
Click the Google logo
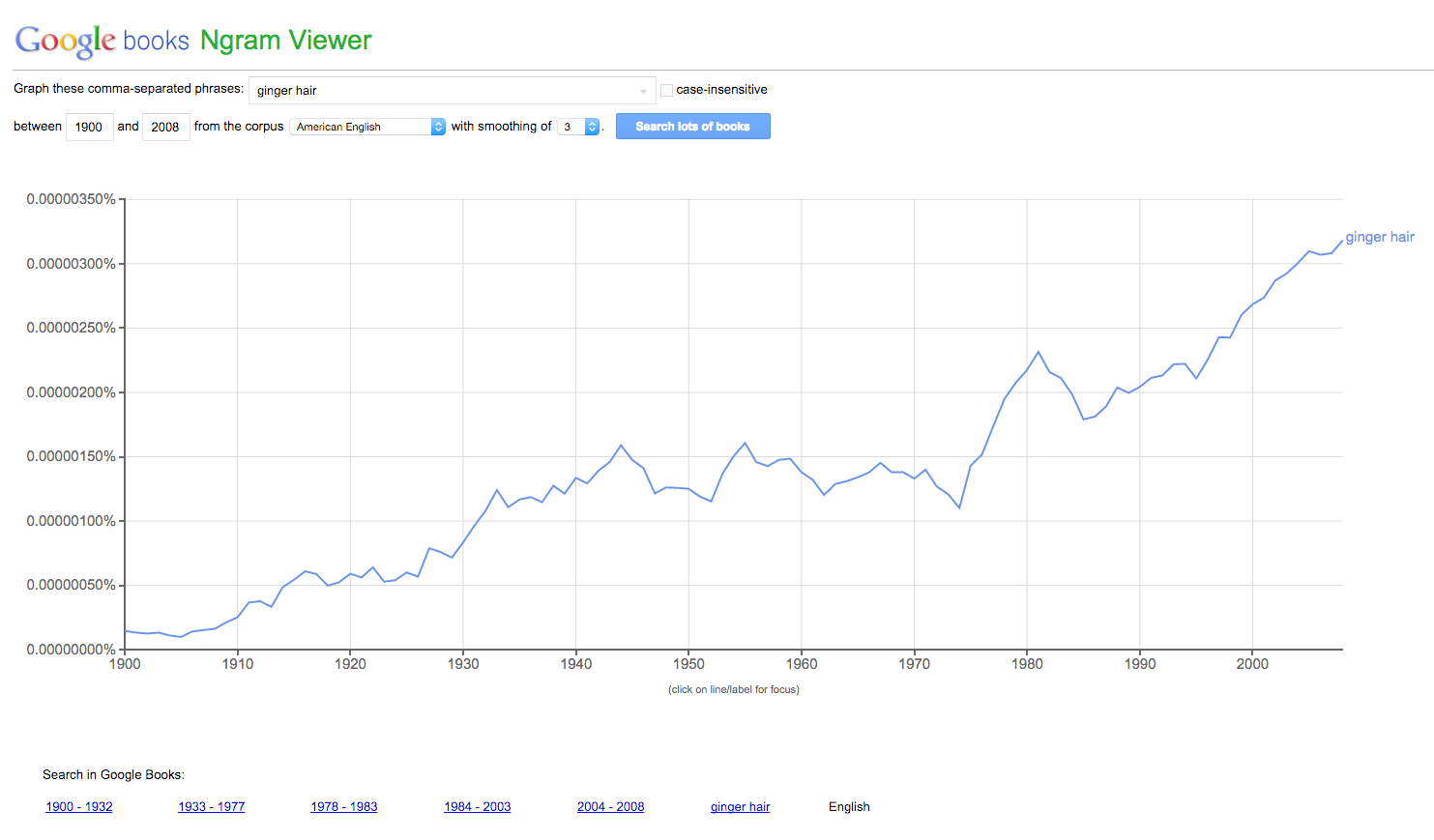tap(65, 41)
